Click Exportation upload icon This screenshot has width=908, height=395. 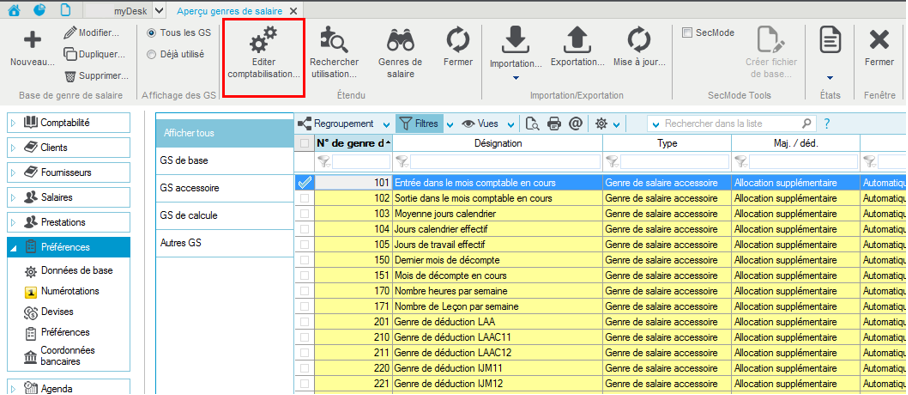click(577, 47)
